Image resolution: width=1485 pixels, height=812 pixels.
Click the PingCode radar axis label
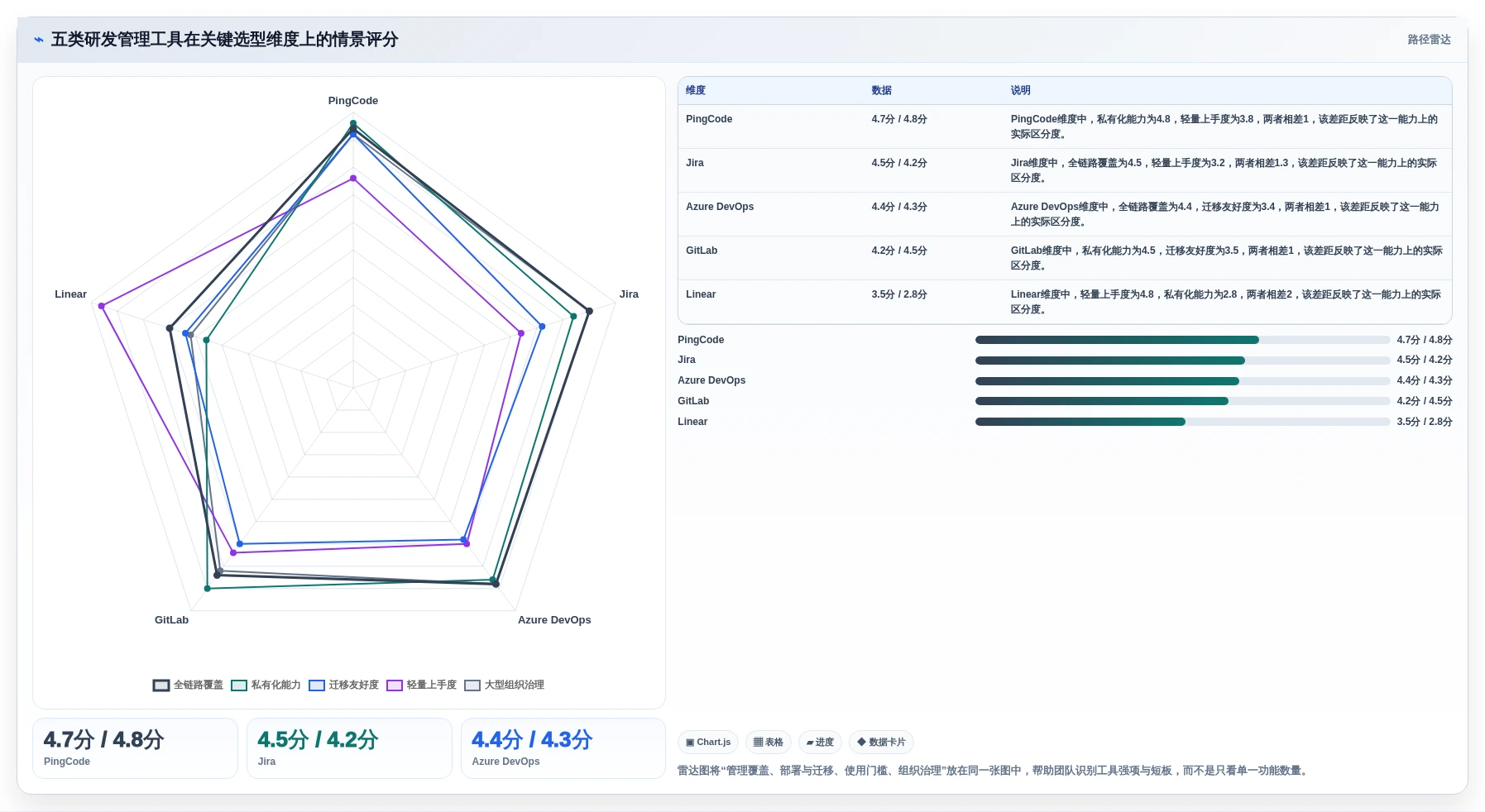[x=353, y=101]
